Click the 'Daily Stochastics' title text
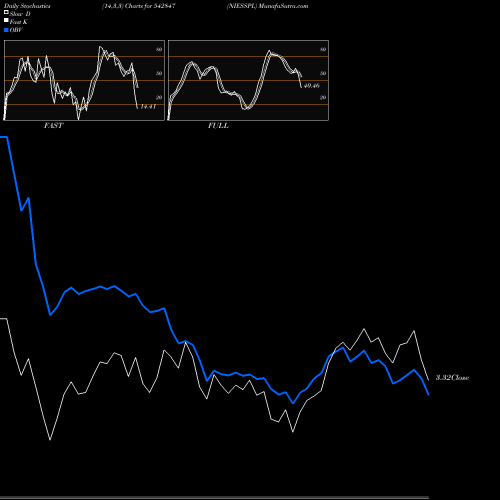Viewport: 500px width, 500px height. click(x=27, y=6)
